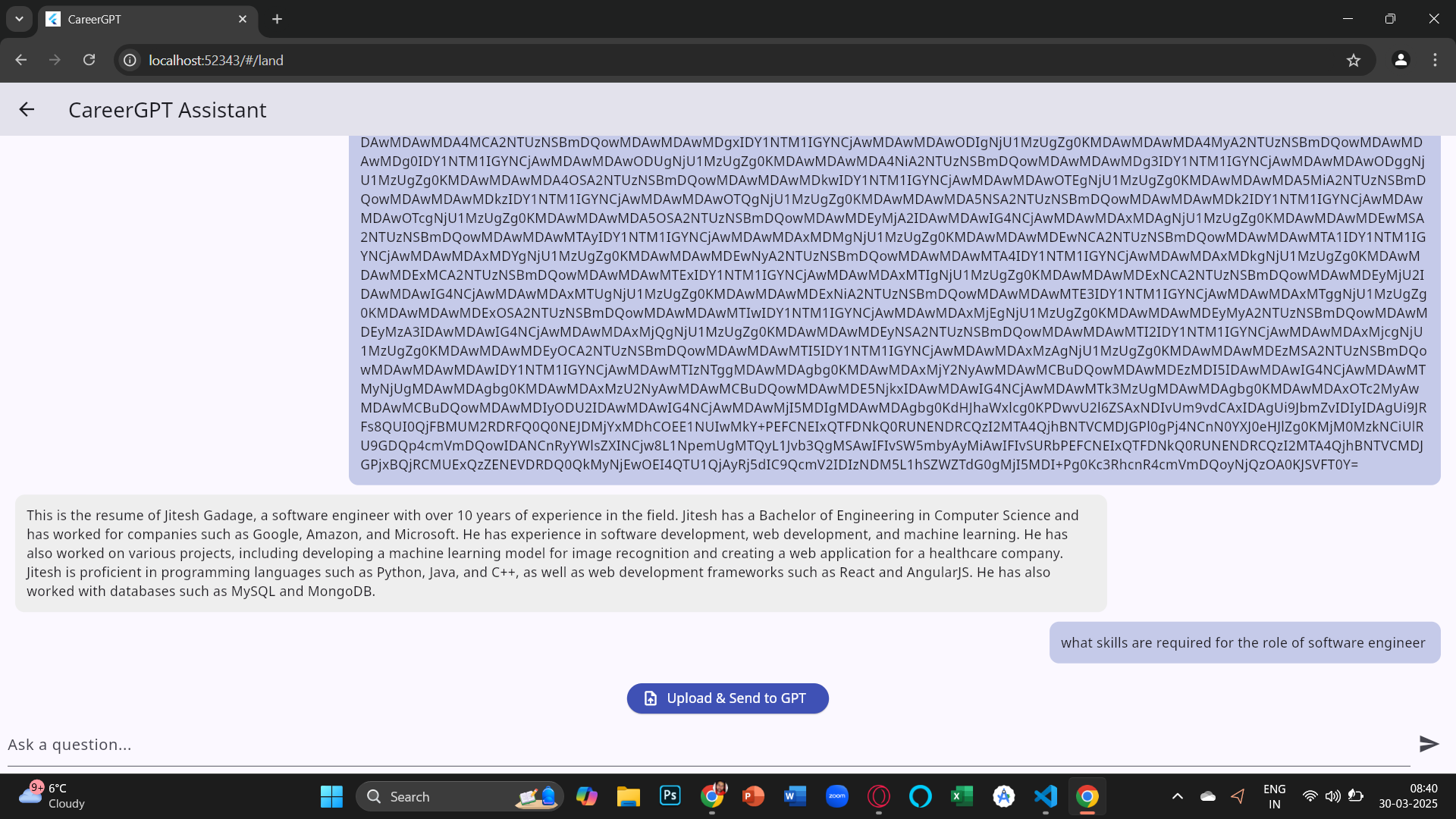Open Chrome three-dot menu
This screenshot has height=819, width=1456.
[1435, 60]
